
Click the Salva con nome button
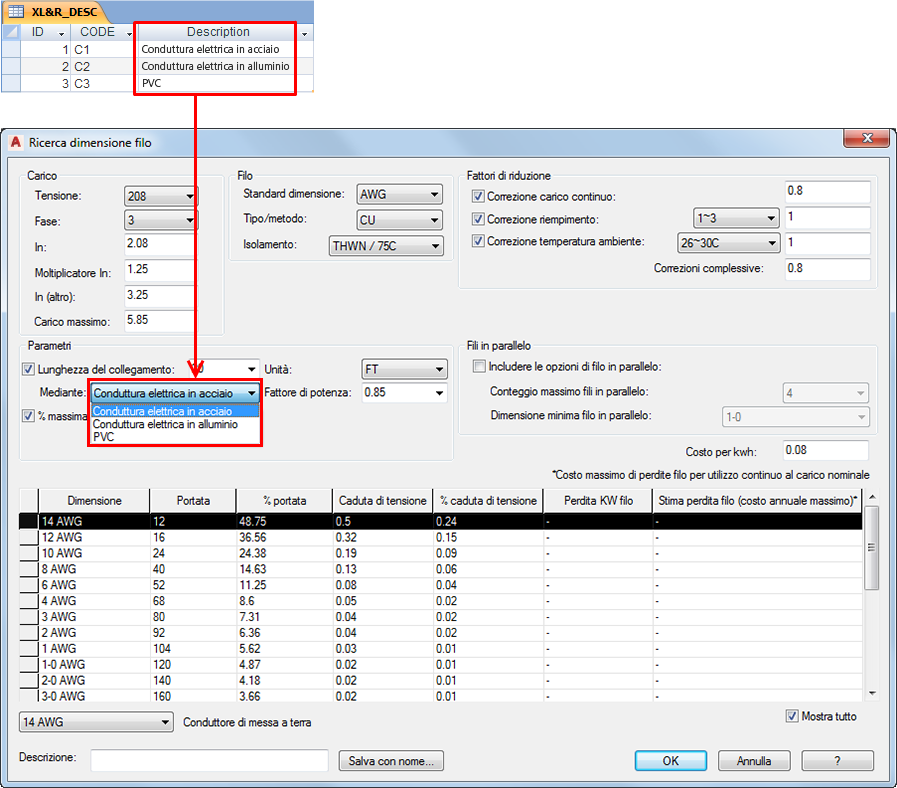pos(391,761)
